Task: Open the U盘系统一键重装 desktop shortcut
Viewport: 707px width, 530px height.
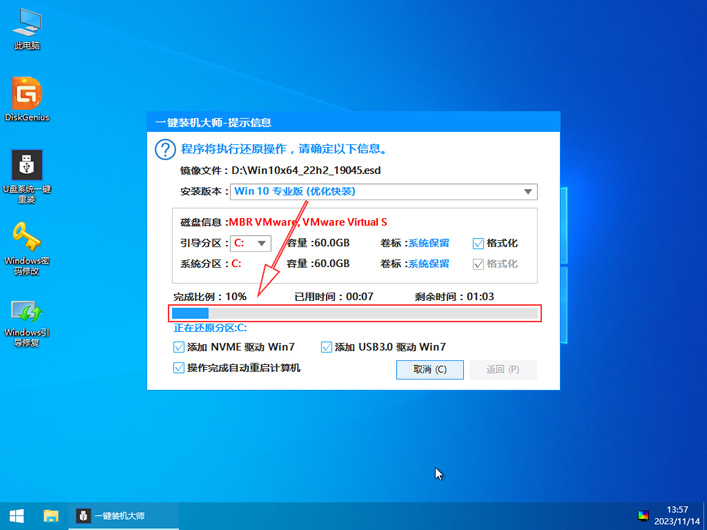Action: pos(27,177)
